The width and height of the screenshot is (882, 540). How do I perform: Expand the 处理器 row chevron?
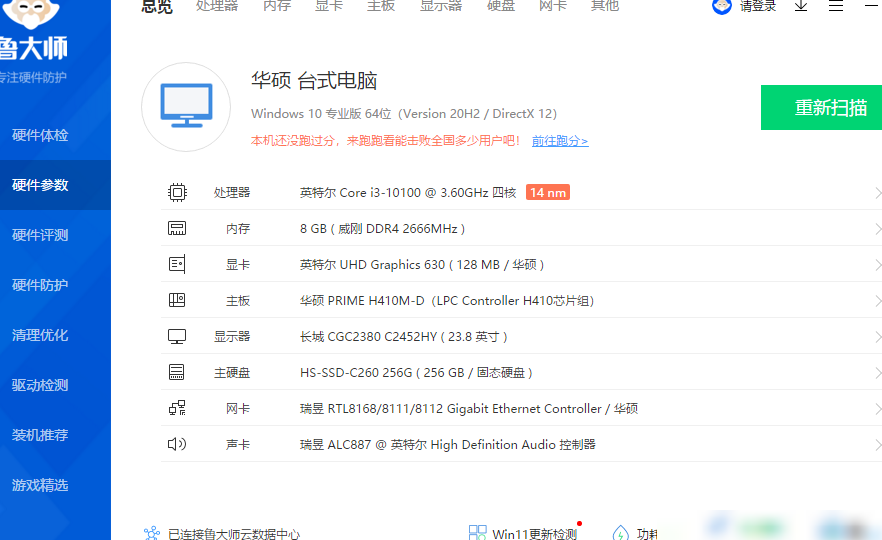878,193
